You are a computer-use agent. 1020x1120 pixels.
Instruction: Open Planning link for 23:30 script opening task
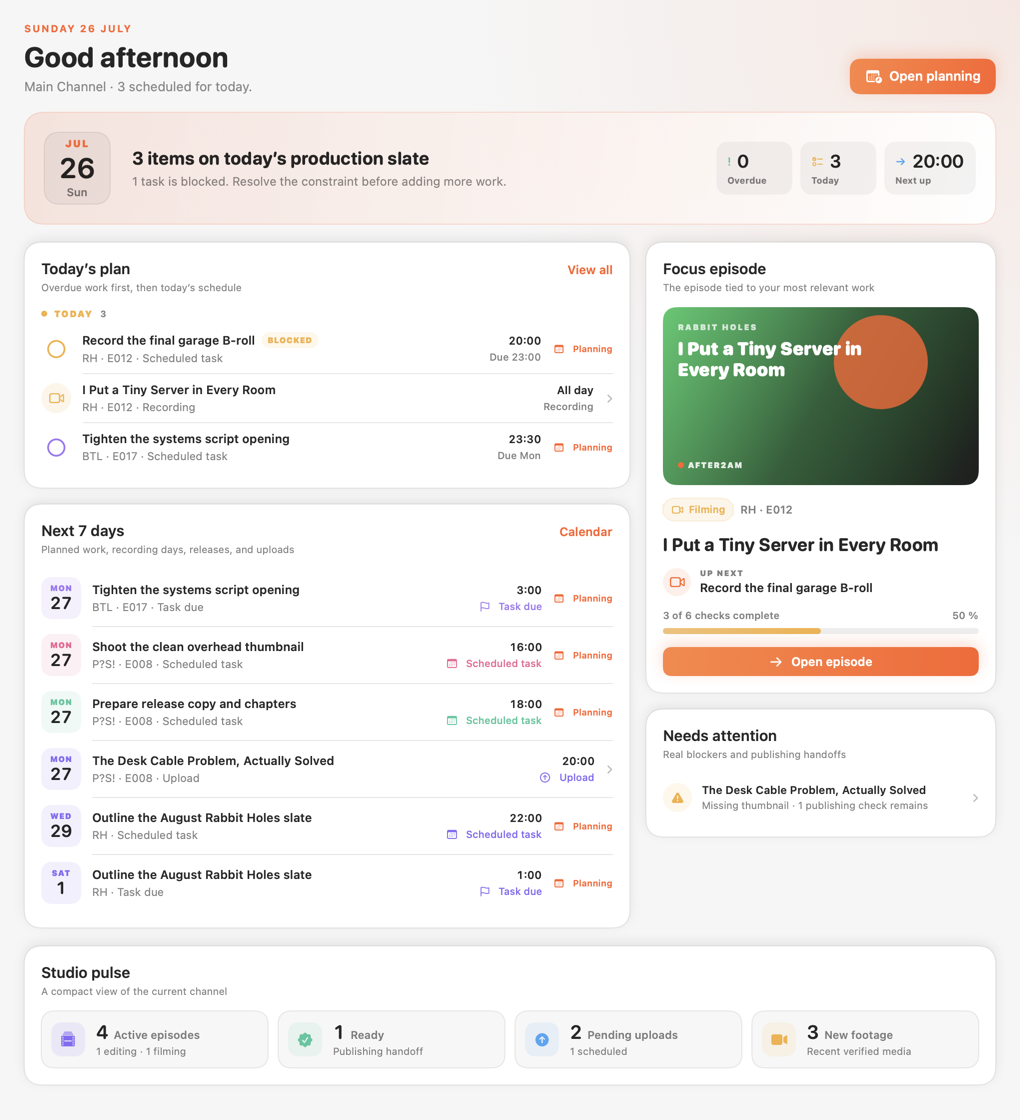[584, 448]
